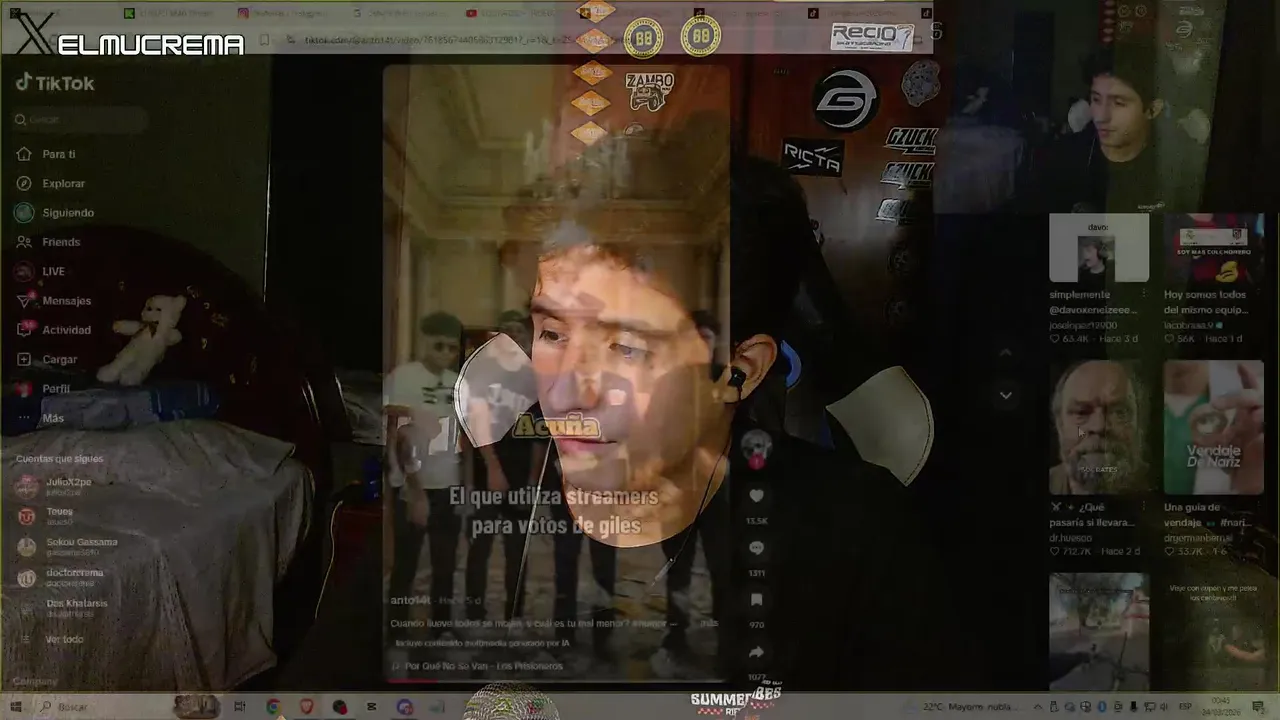Open the dr.huesoo ¿Qué pasaría video thumbnail

tap(1099, 427)
